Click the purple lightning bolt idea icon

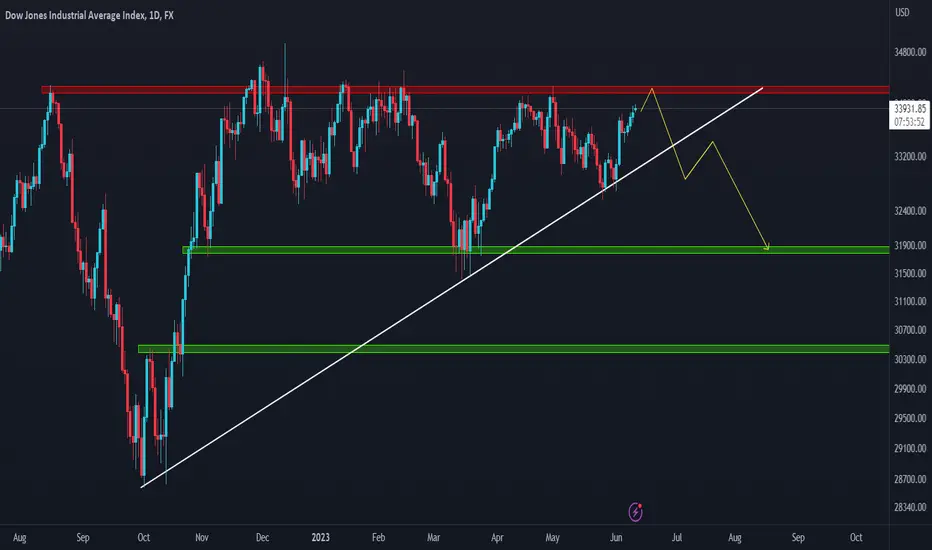pyautogui.click(x=635, y=511)
